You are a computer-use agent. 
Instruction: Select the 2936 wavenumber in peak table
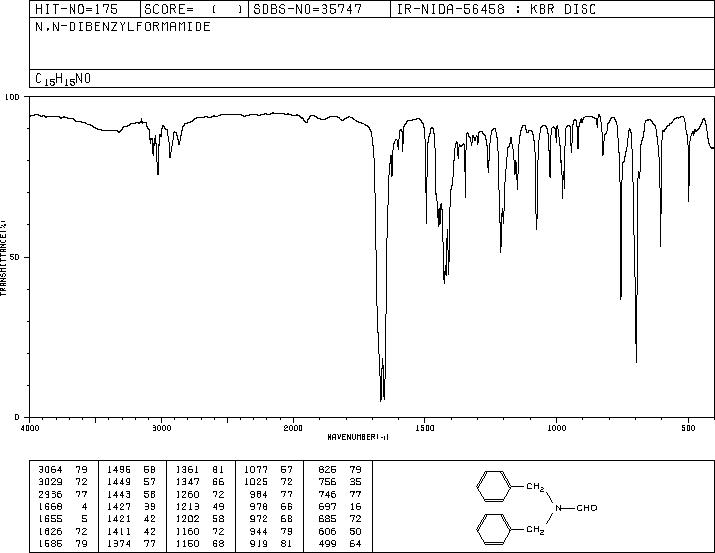[x=50, y=494]
